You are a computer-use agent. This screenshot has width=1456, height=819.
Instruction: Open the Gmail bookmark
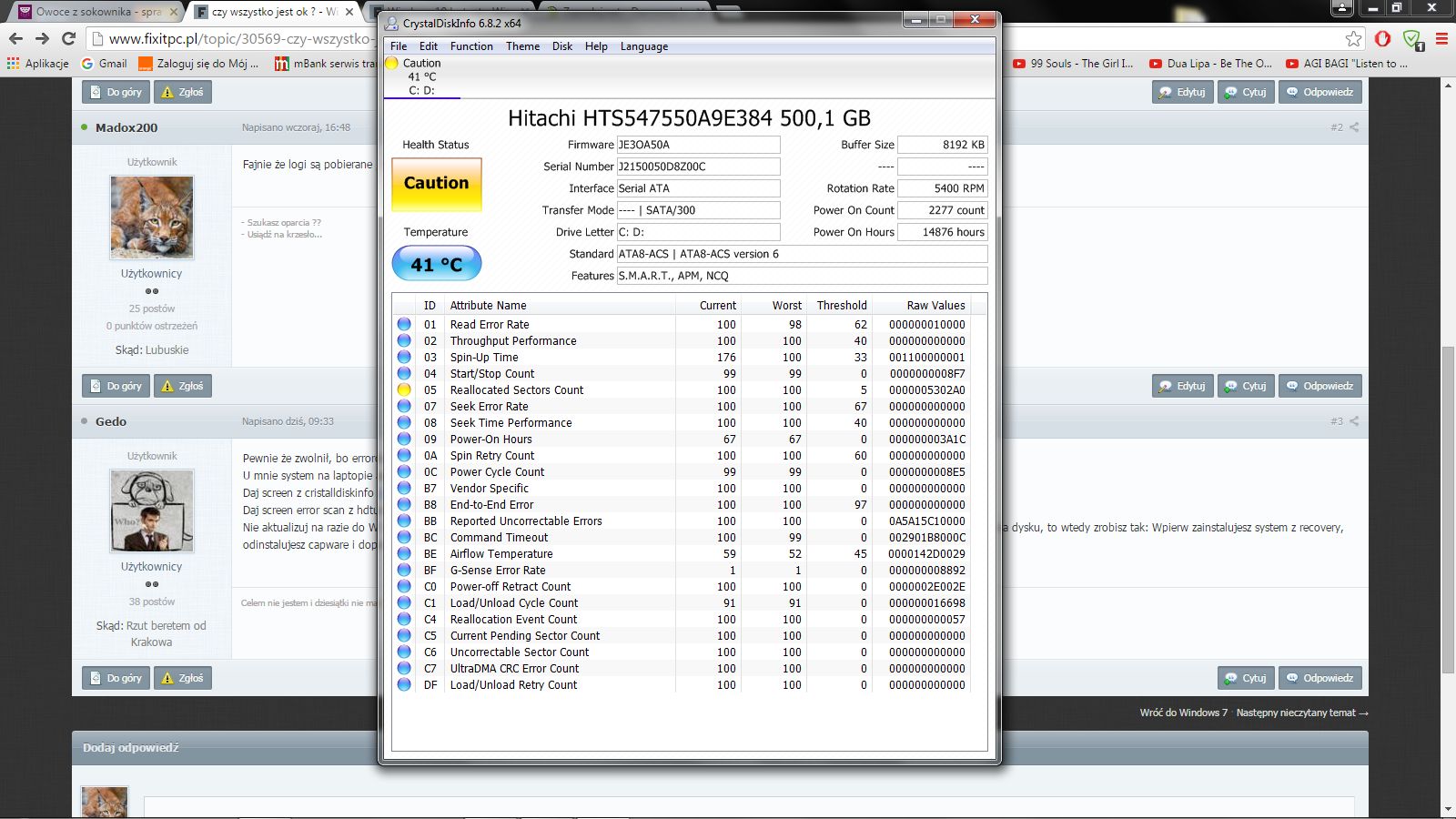[x=104, y=64]
